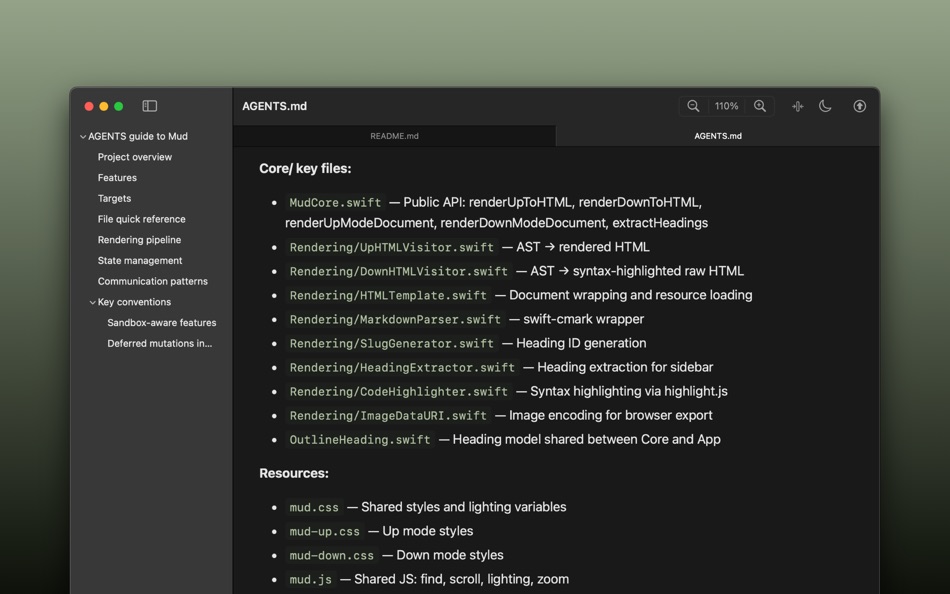
Task: Select Rendering pipeline outline item
Action: [139, 240]
